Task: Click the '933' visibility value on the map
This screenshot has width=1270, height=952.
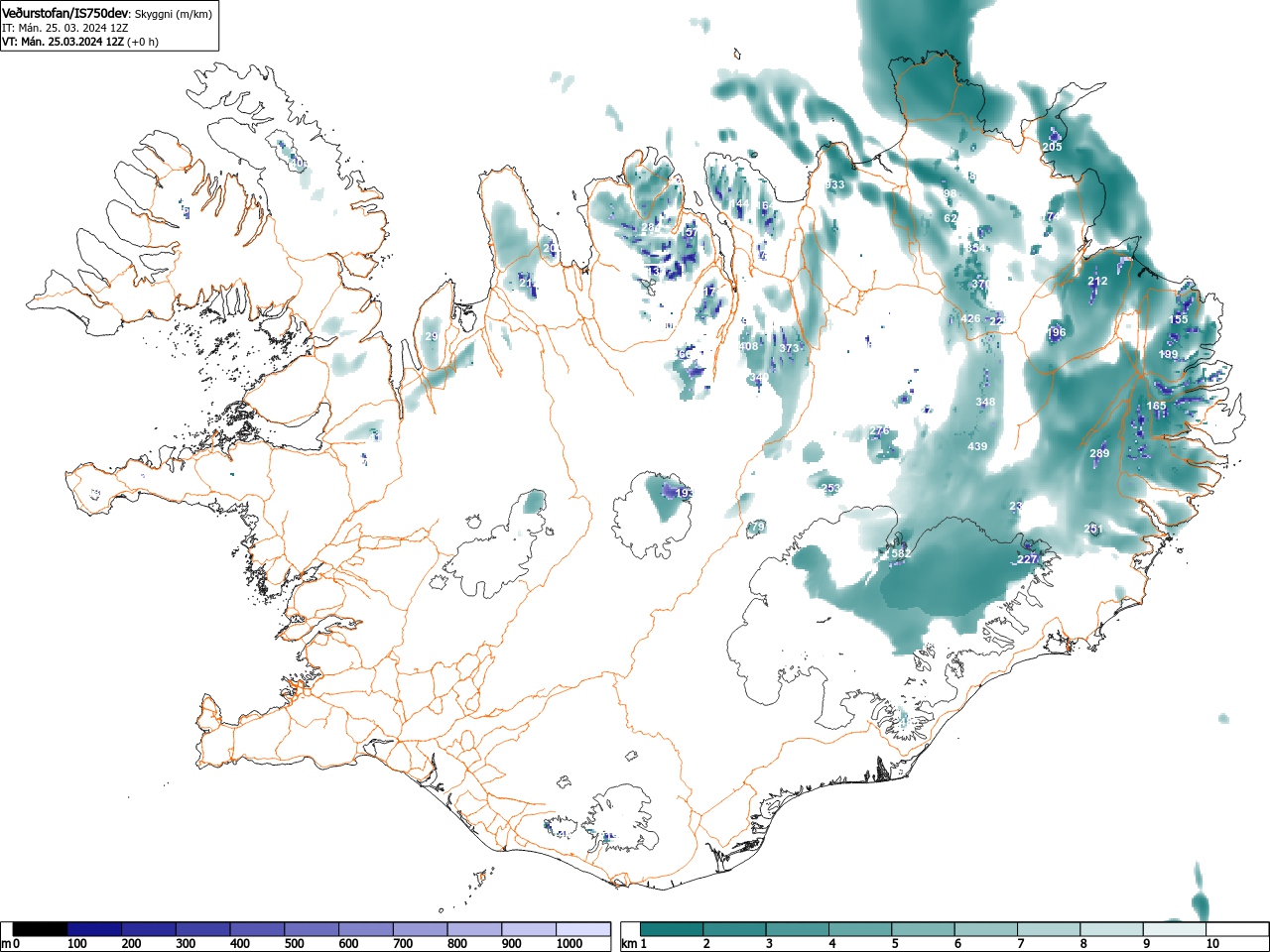Action: coord(834,185)
